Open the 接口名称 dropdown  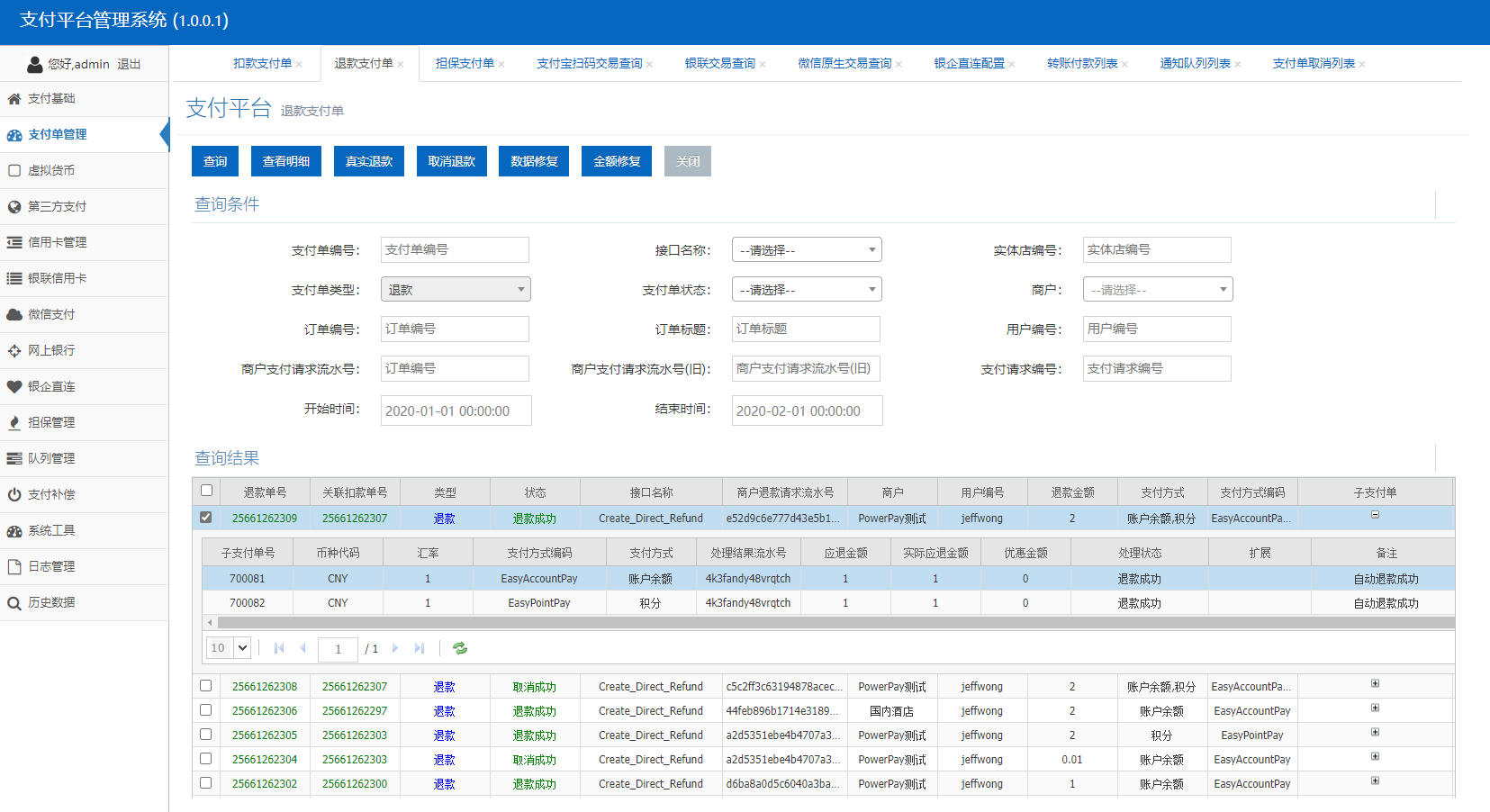(807, 249)
